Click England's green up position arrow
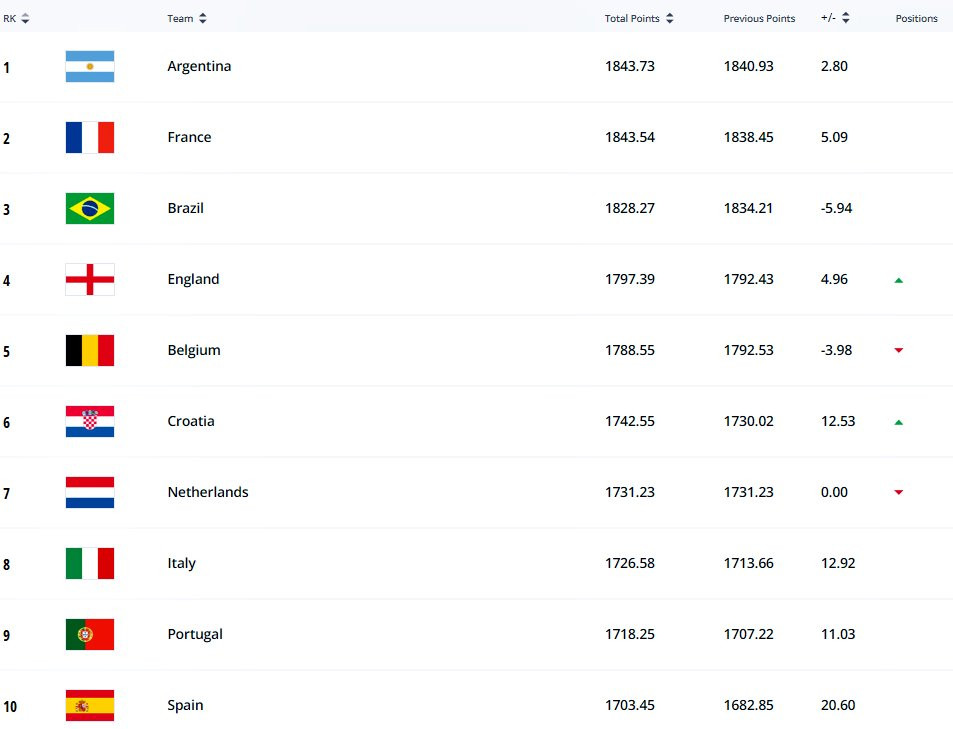The height and width of the screenshot is (729, 953). [899, 280]
